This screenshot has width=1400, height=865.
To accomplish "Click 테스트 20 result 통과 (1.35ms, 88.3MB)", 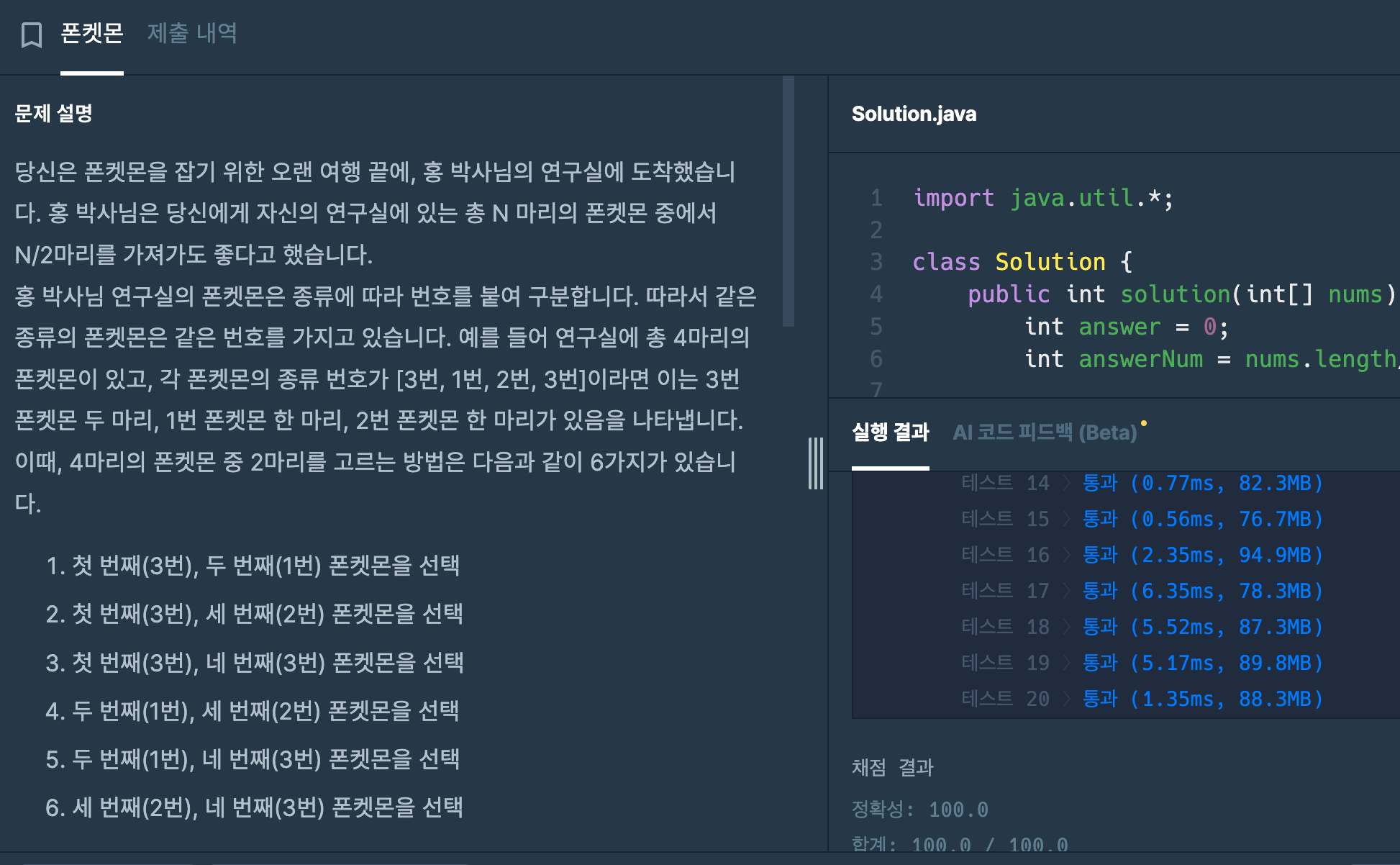I will coord(1203,699).
